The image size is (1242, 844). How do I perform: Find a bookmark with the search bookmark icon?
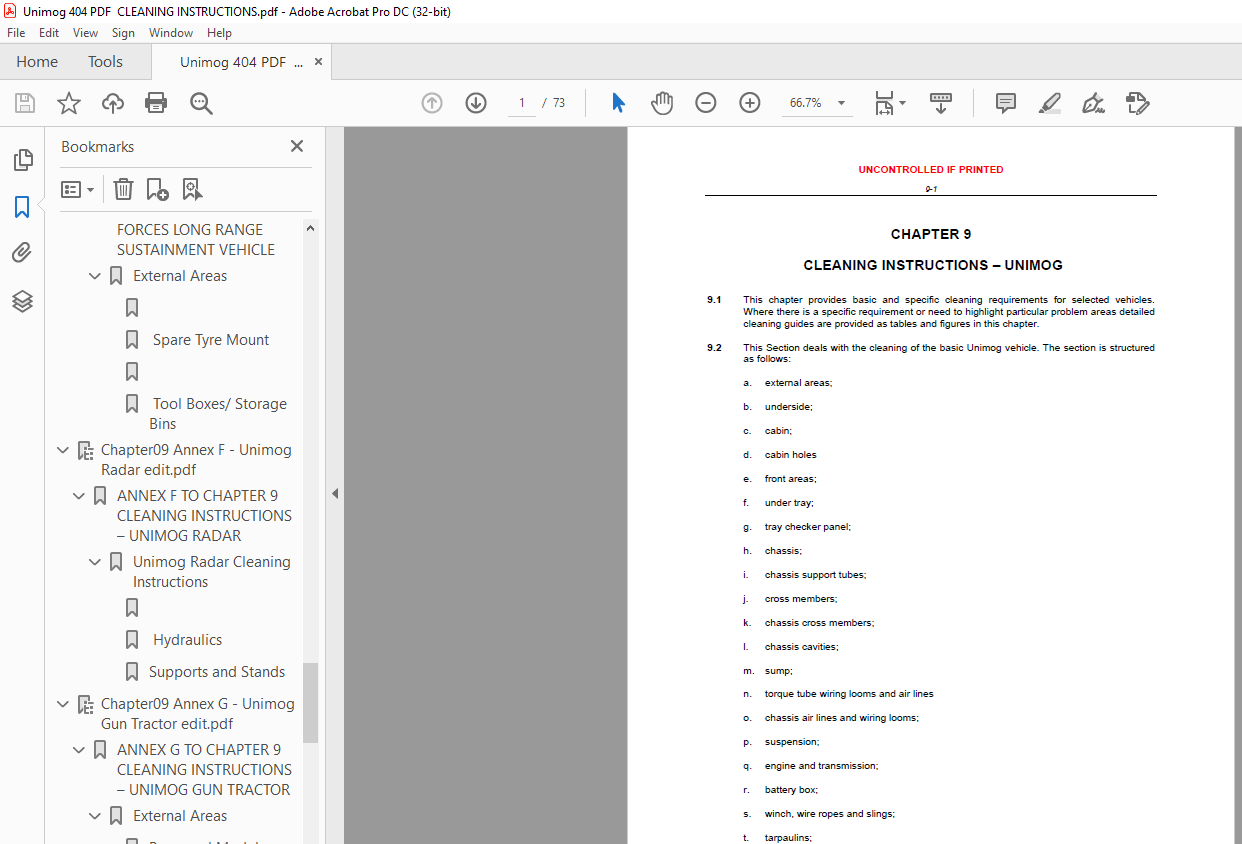pos(192,189)
